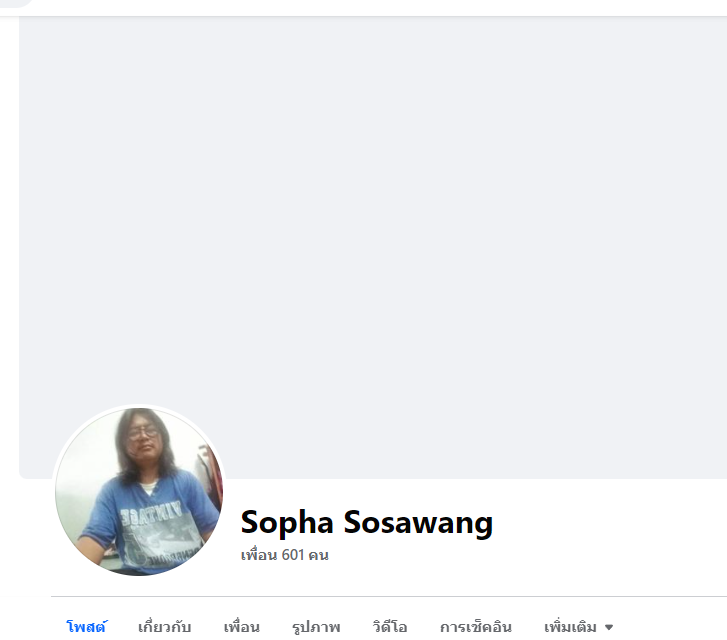Open the เกี่ยวกับ tab
The image size is (727, 640).
[x=165, y=627]
